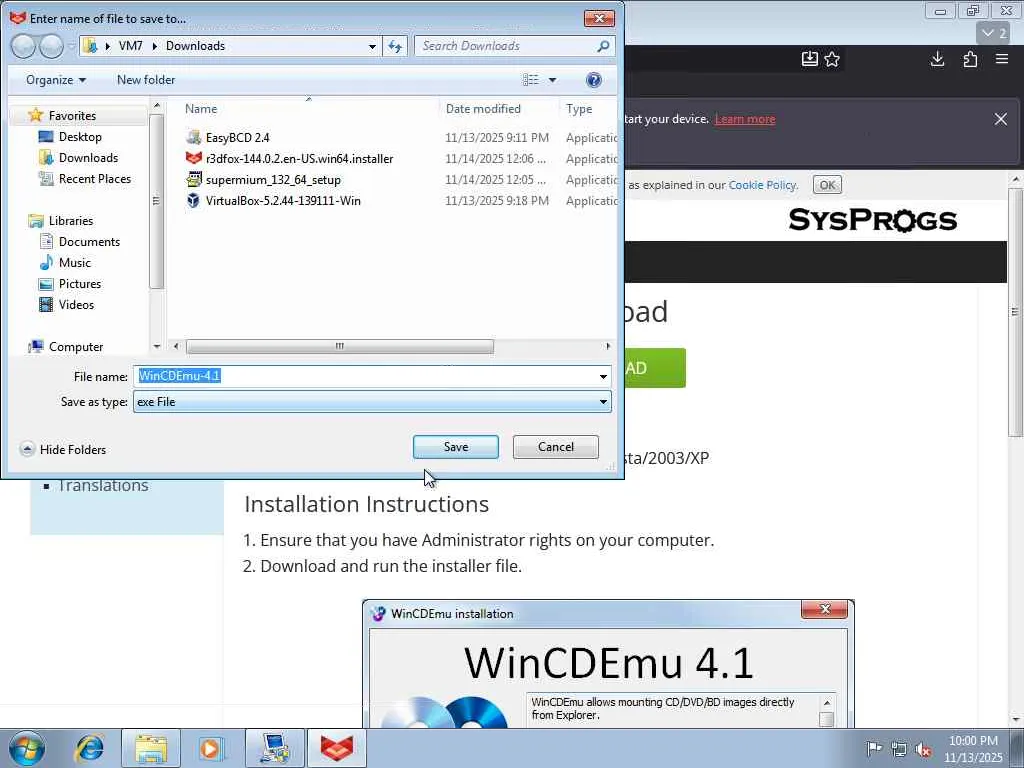Expand the File name history dropdown
The image size is (1024, 768).
point(603,376)
